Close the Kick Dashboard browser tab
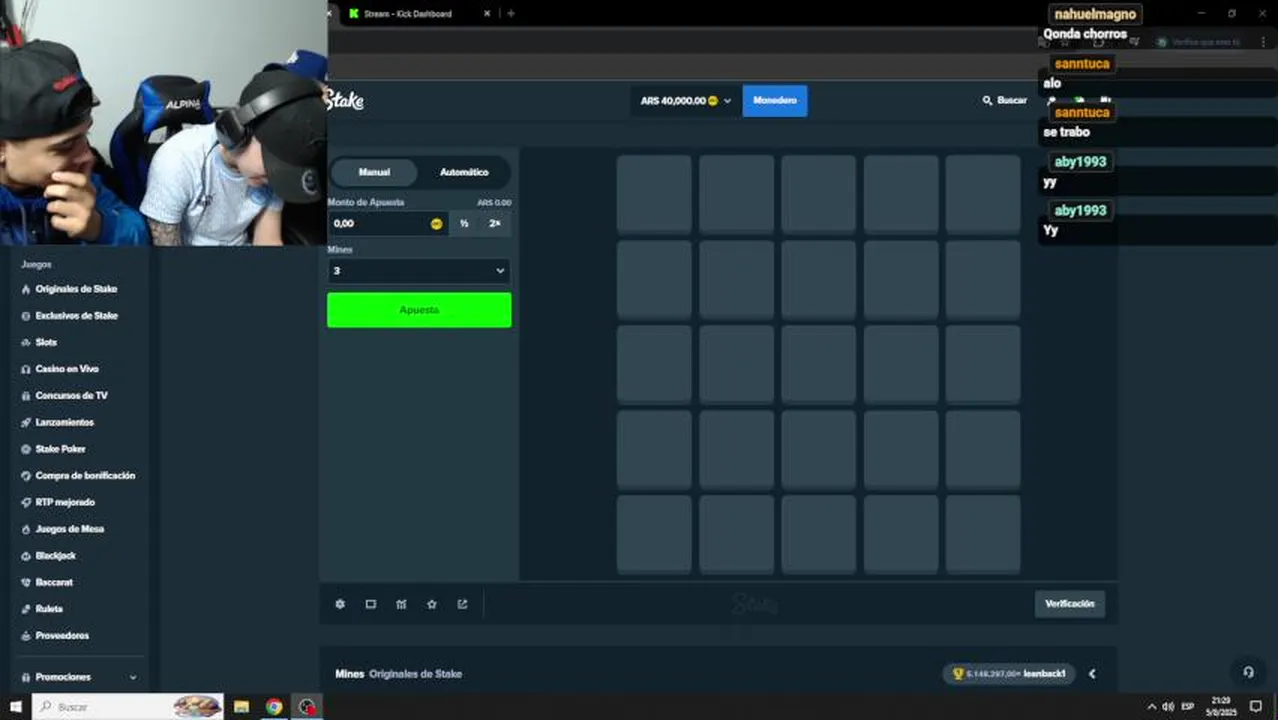The height and width of the screenshot is (720, 1278). coord(487,14)
